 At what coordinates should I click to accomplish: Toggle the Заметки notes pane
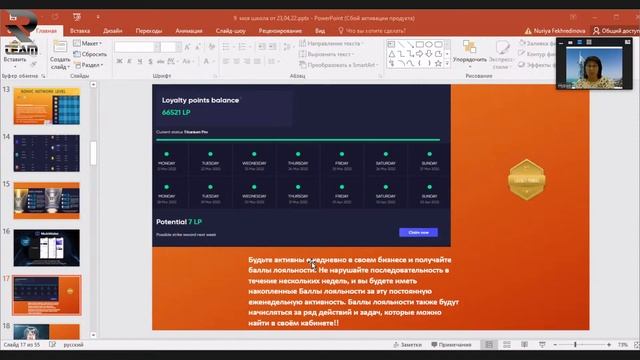coord(407,345)
